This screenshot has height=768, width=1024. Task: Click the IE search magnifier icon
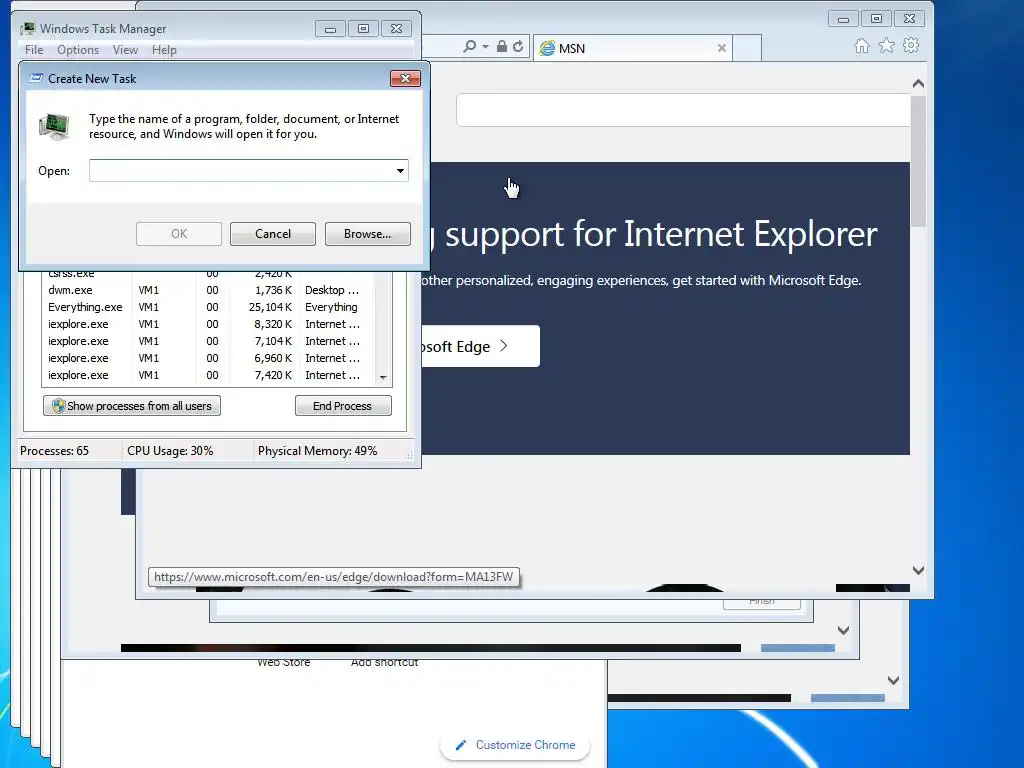[470, 47]
